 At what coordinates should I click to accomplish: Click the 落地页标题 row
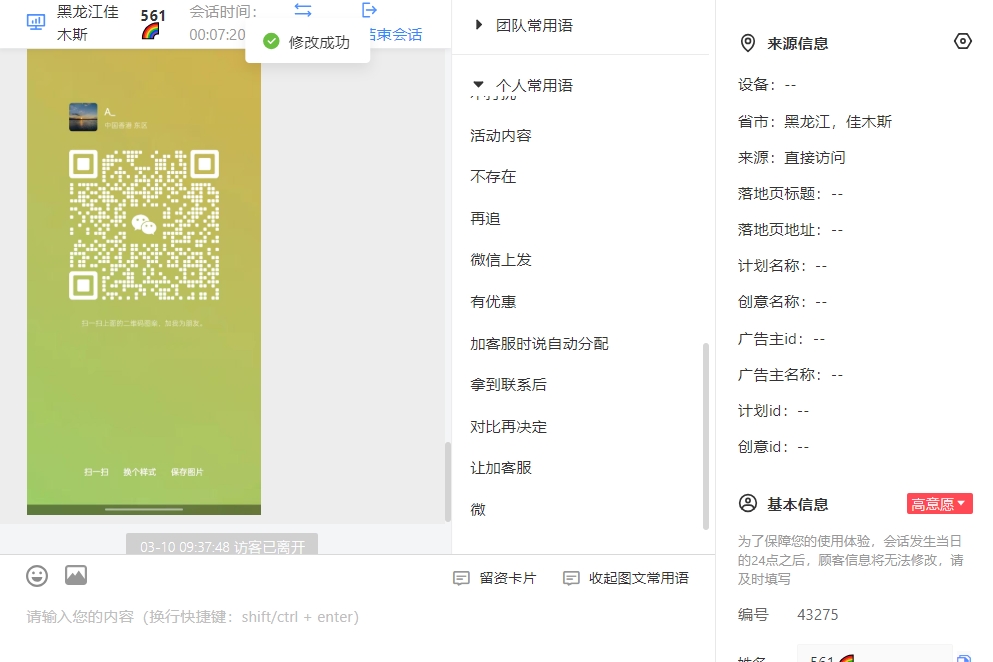(790, 194)
